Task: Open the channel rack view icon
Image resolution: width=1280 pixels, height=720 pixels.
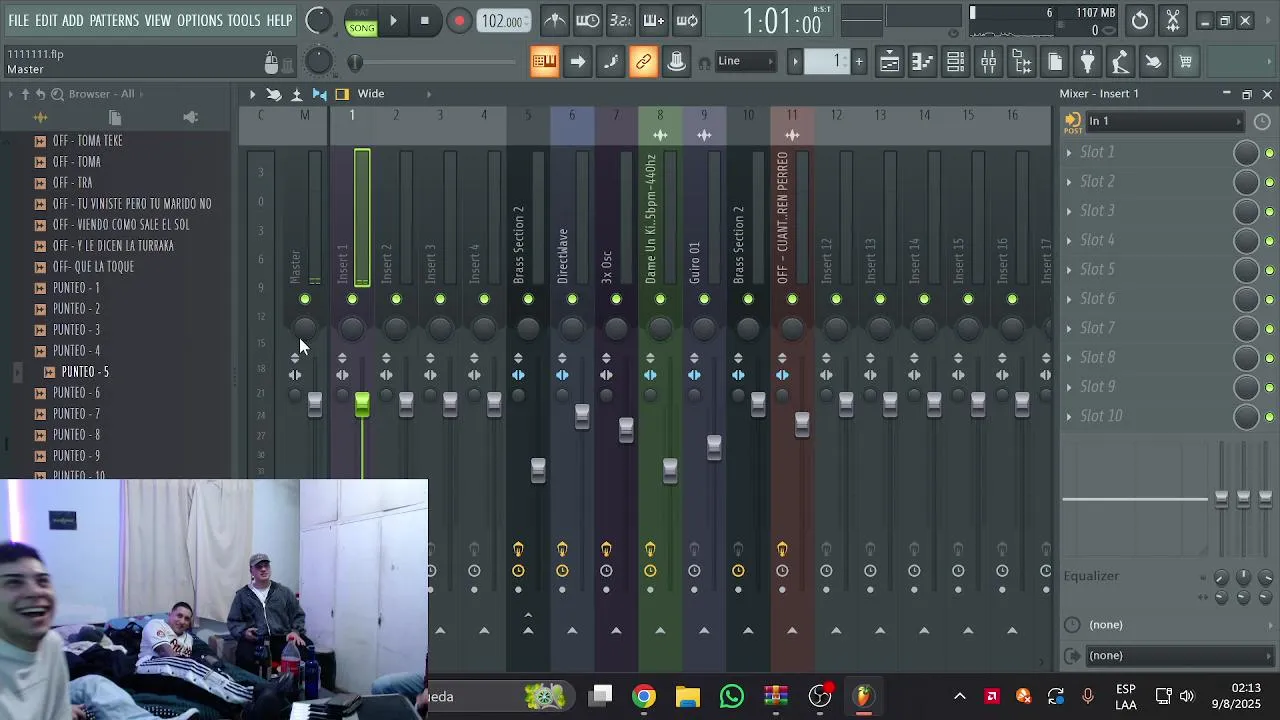Action: pos(955,62)
